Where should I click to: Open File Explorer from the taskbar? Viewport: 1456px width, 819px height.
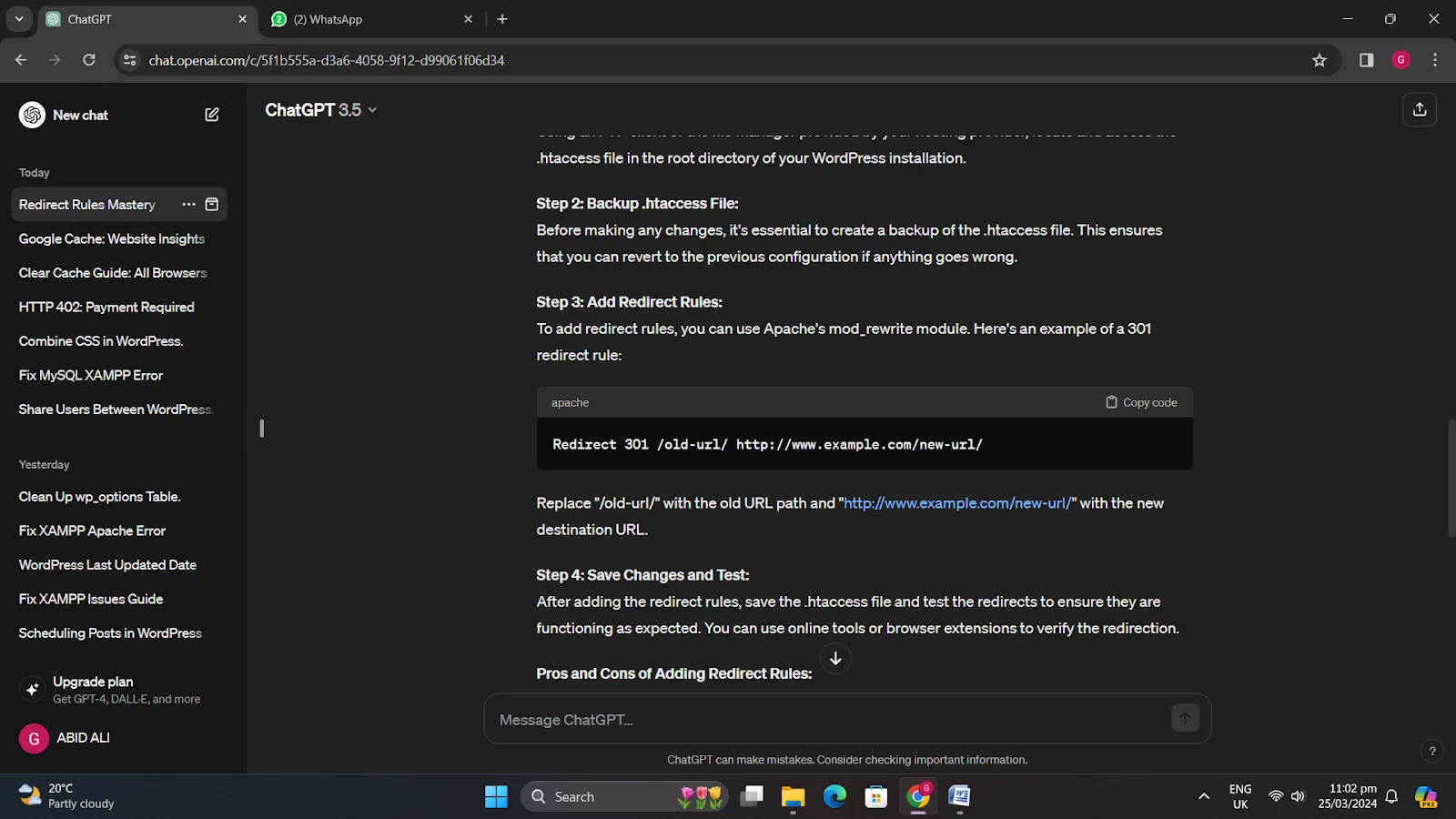coord(793,797)
